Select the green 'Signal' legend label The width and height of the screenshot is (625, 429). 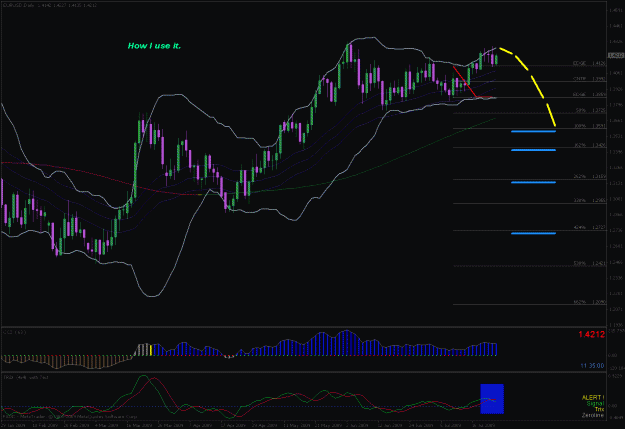pos(595,403)
